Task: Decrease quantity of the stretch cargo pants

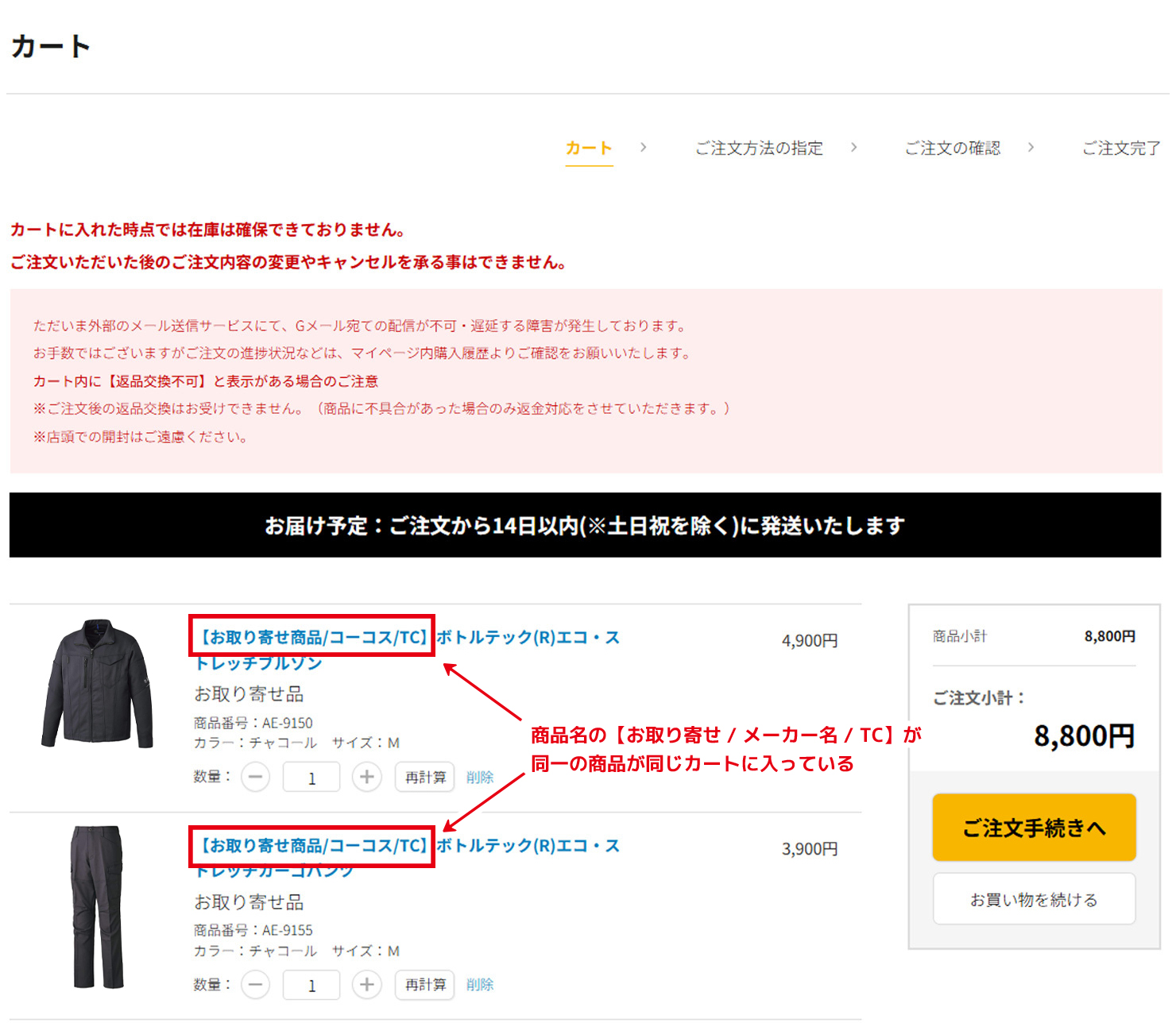Action: pos(255,985)
